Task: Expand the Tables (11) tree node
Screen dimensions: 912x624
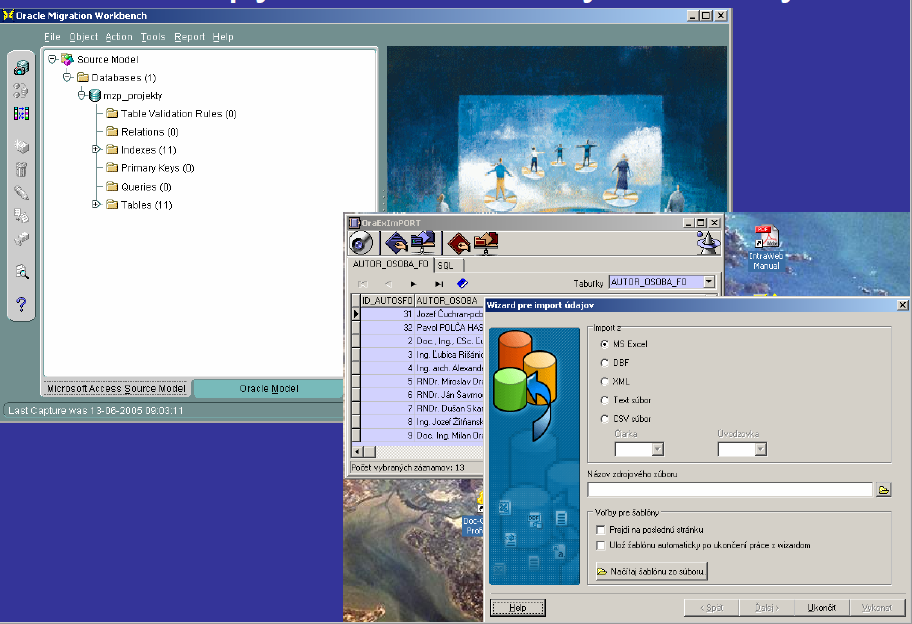Action: pos(97,205)
